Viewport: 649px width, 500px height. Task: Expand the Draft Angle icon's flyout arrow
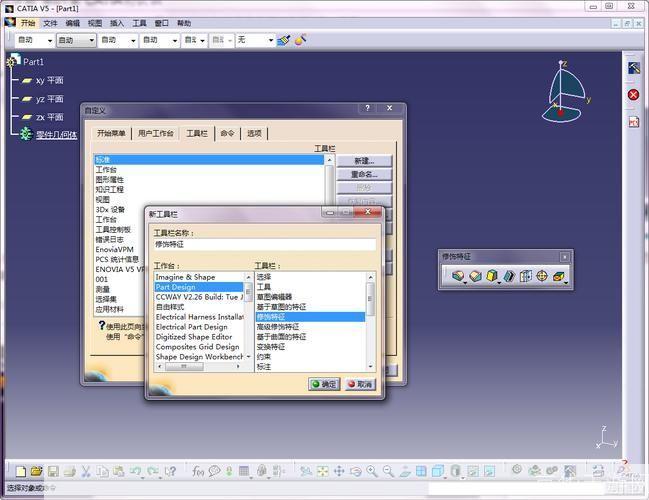499,283
